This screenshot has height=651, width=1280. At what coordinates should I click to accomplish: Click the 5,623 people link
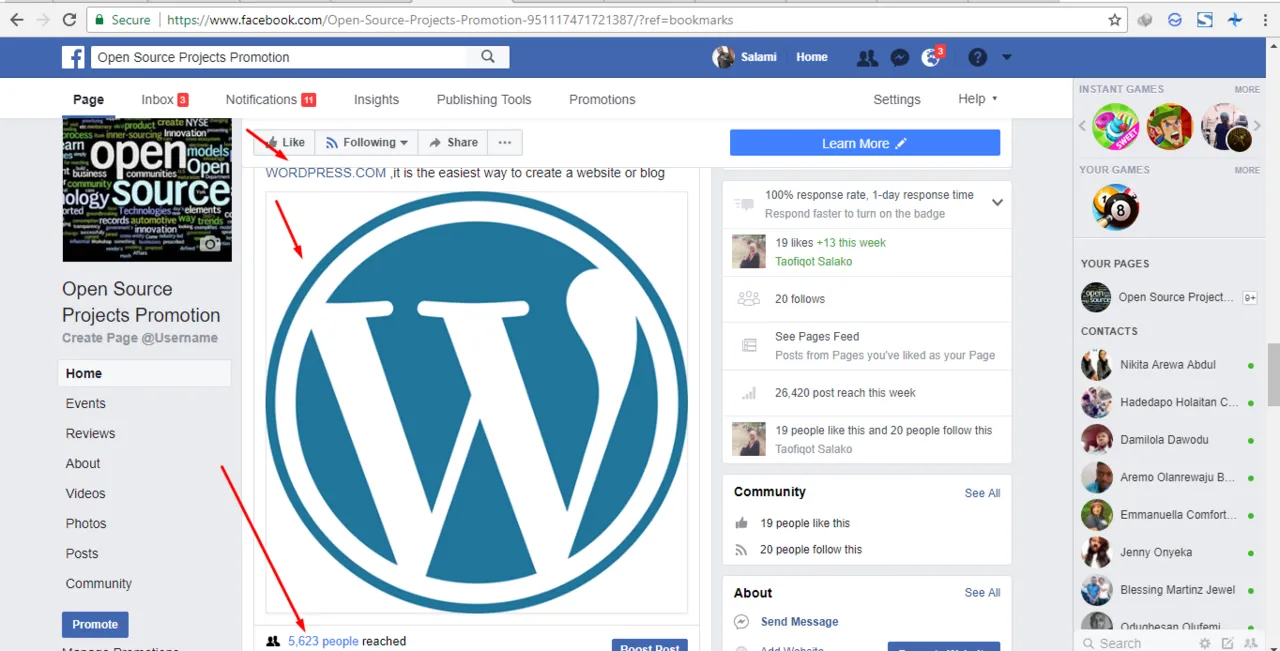click(x=323, y=641)
